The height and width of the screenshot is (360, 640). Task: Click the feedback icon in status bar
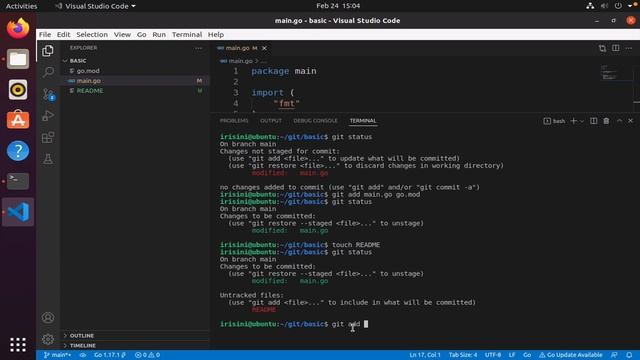pos(614,355)
